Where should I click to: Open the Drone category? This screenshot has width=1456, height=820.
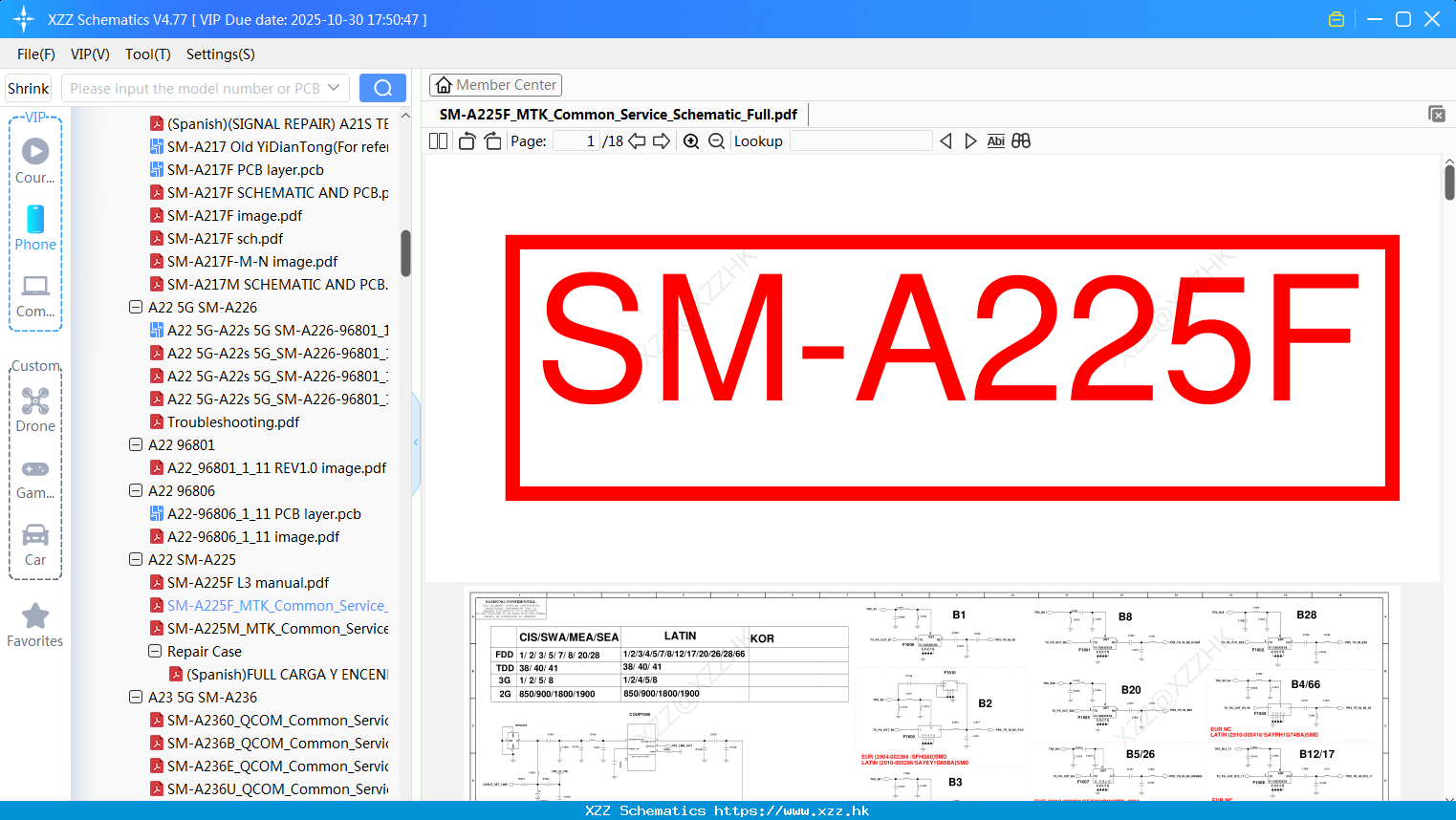35,410
